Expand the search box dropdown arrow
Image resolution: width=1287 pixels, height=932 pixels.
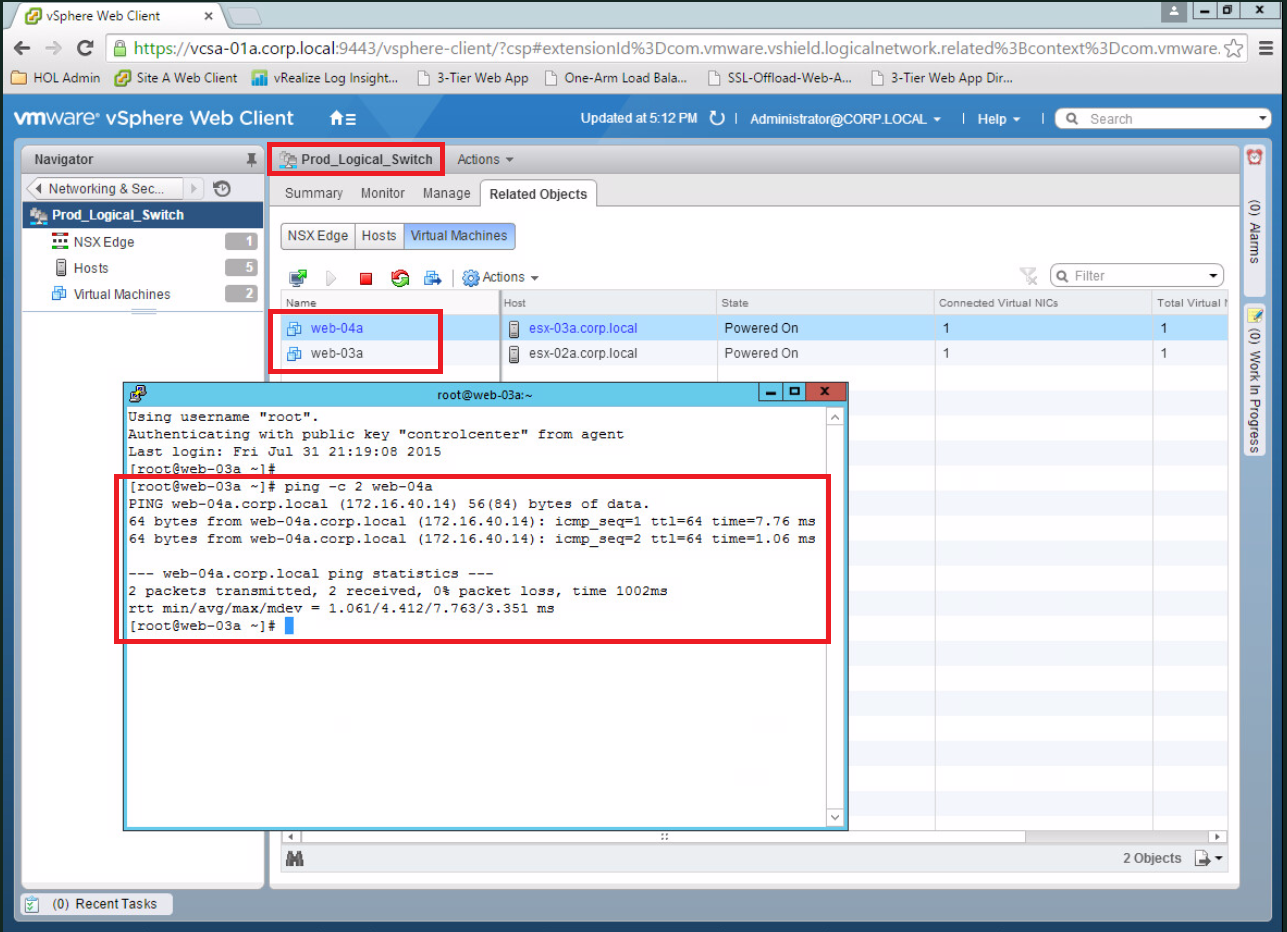coord(1261,119)
